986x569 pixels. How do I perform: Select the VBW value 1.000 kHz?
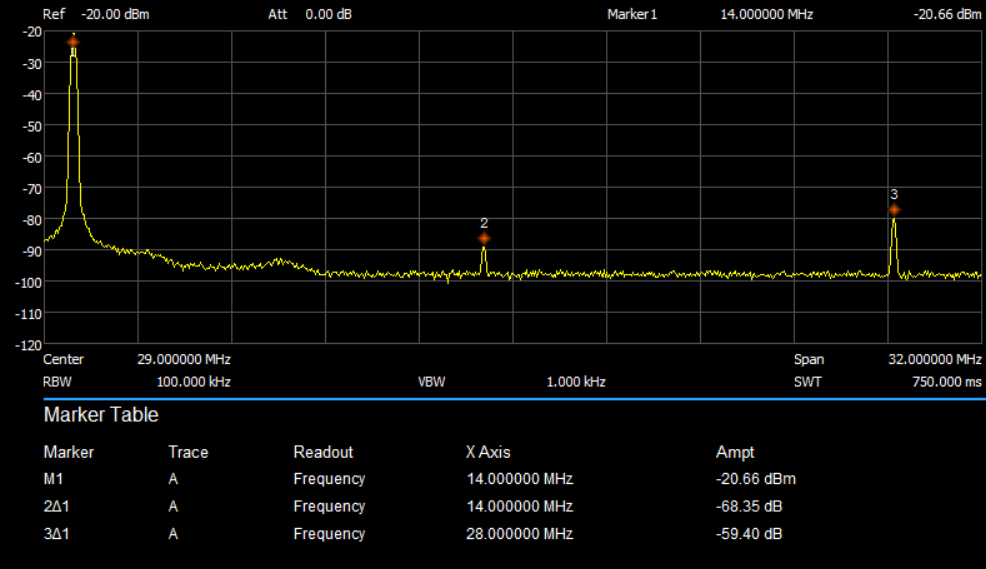pos(575,382)
